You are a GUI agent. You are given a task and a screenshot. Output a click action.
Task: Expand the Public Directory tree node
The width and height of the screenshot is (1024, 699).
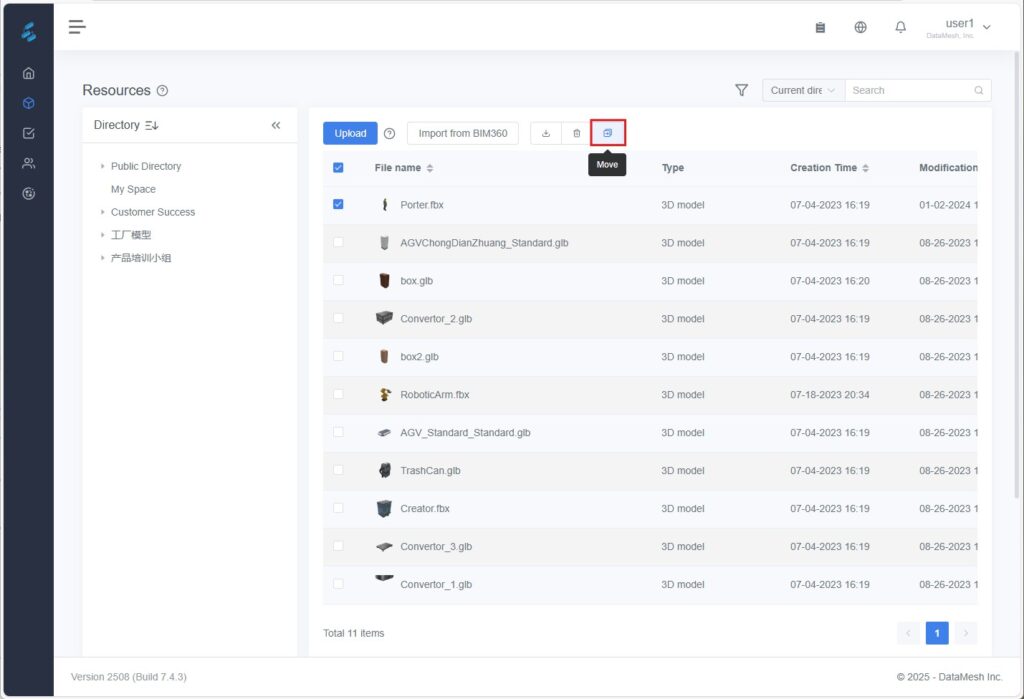102,166
